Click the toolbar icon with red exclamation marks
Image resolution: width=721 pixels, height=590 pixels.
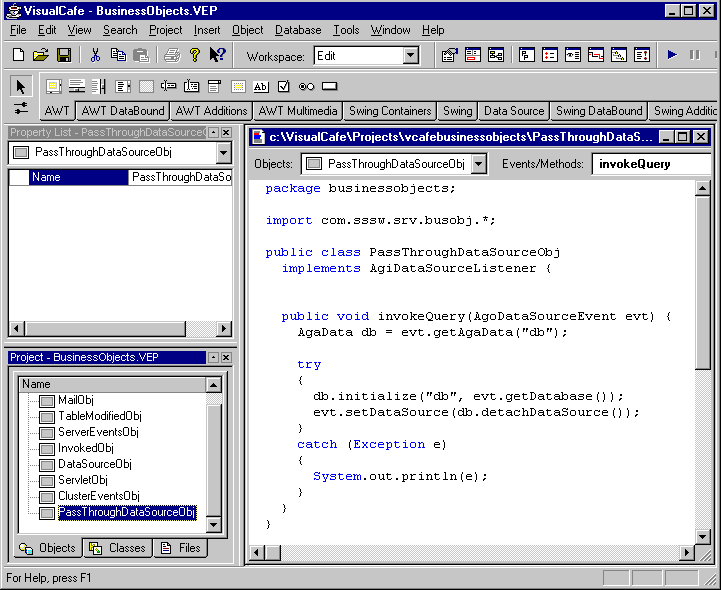[x=641, y=55]
